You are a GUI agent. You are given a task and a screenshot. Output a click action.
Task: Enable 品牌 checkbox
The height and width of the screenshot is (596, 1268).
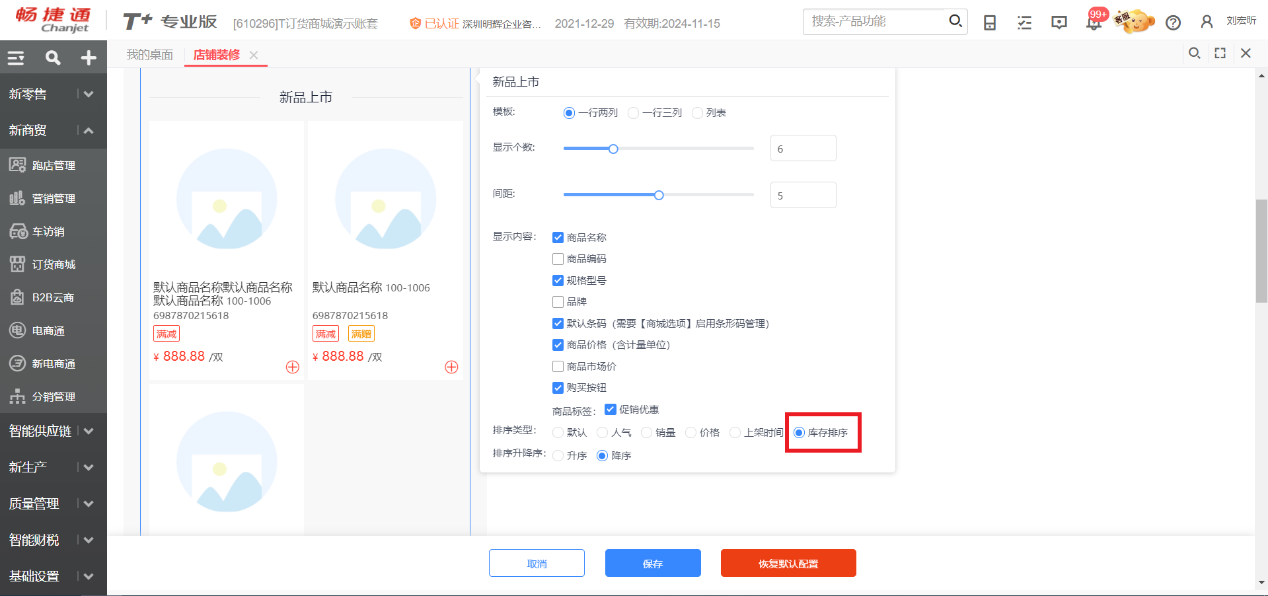tap(558, 302)
